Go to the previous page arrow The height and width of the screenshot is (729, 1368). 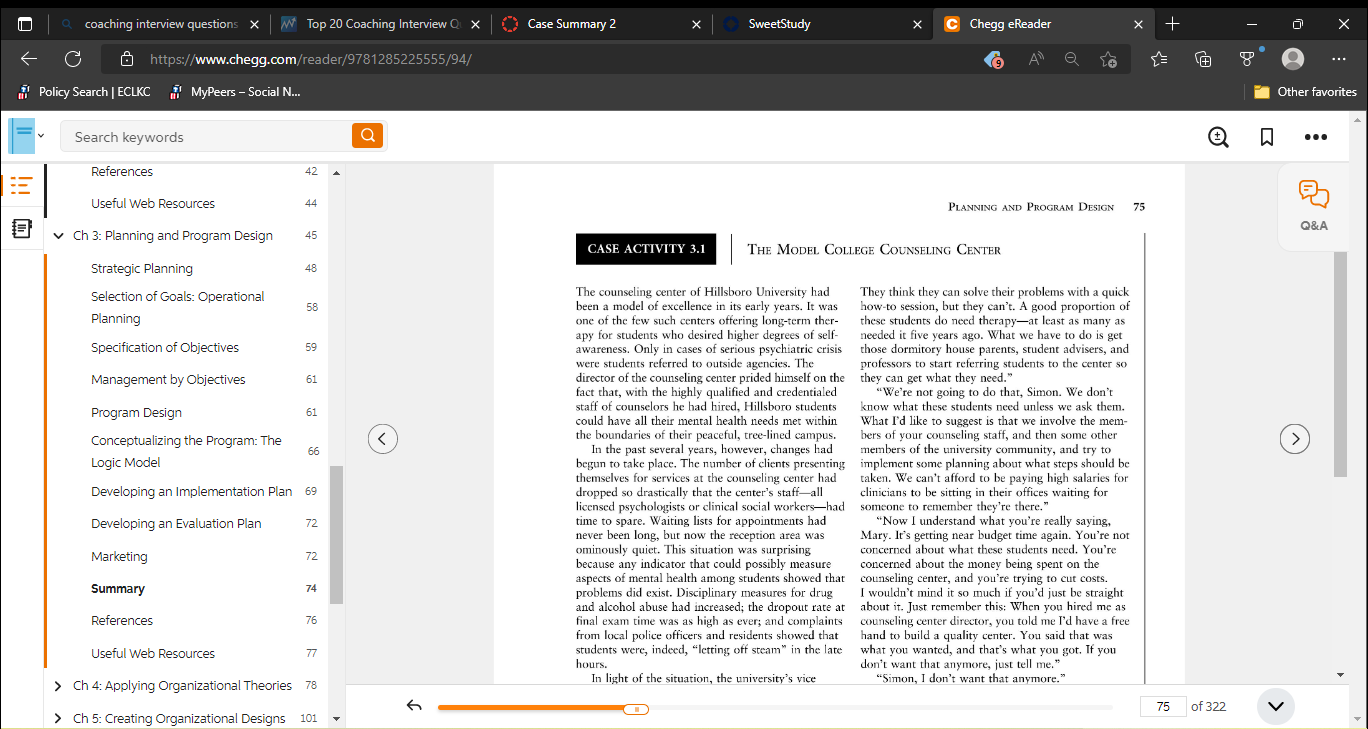pyautogui.click(x=383, y=438)
